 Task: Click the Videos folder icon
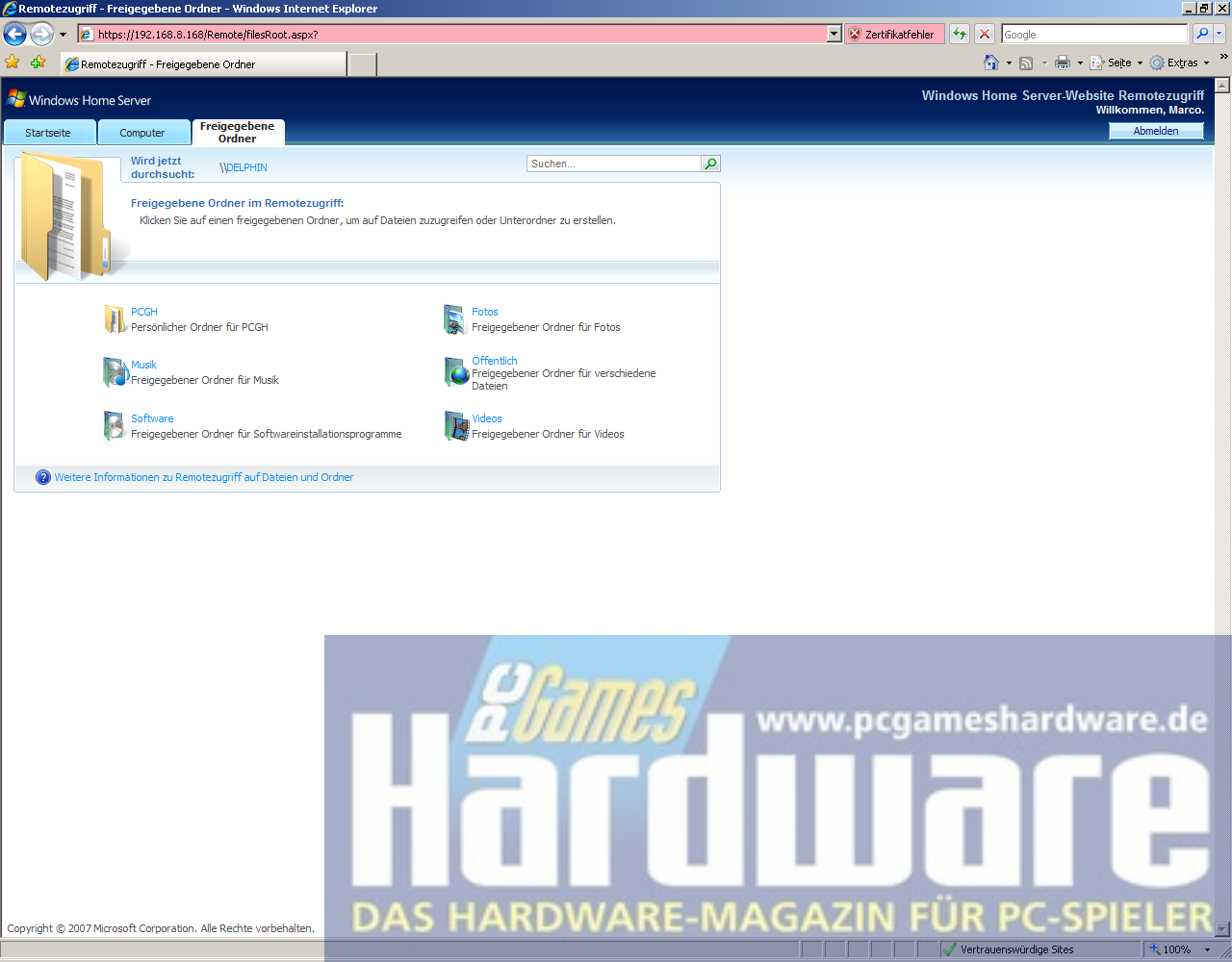(x=456, y=426)
